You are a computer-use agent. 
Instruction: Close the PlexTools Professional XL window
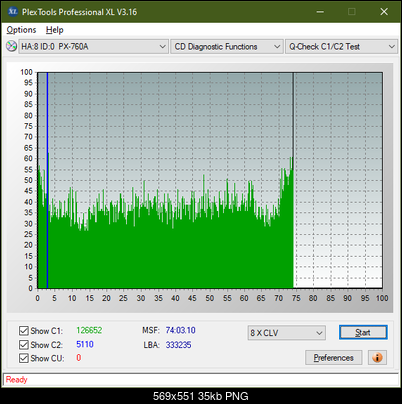click(384, 12)
